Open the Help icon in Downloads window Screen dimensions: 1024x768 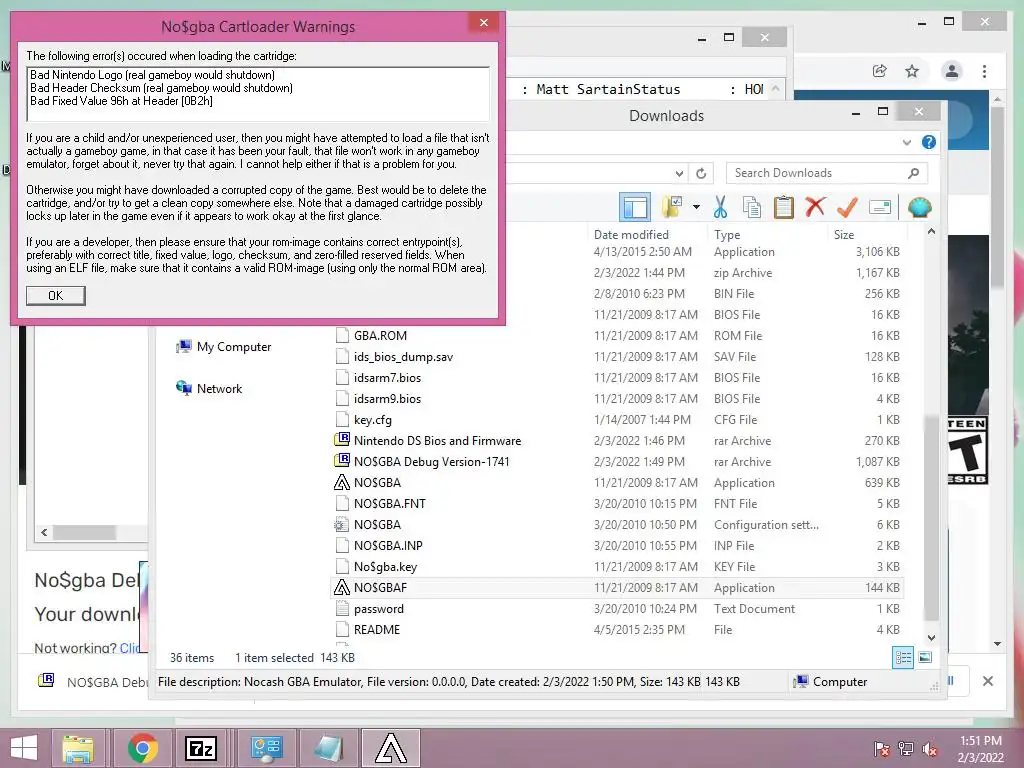[x=929, y=142]
